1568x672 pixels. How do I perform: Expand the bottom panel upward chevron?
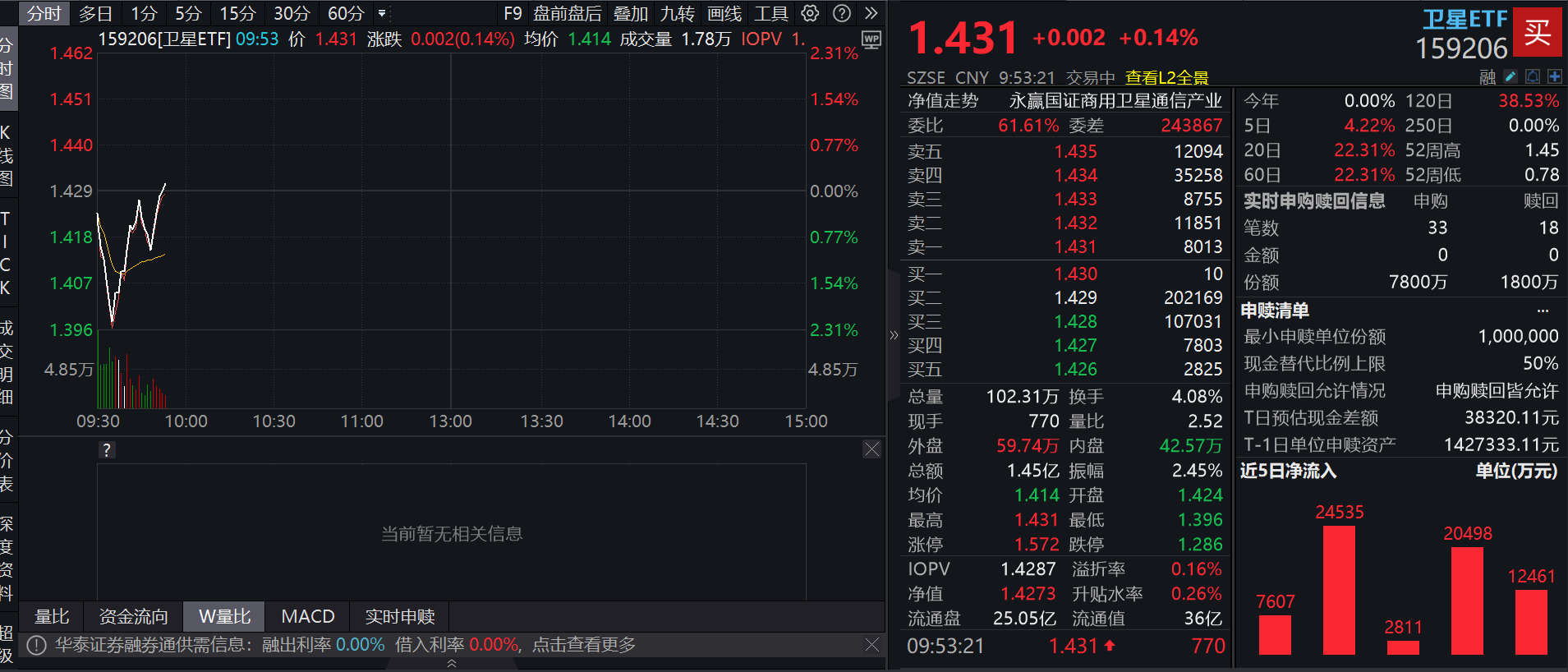tap(452, 664)
